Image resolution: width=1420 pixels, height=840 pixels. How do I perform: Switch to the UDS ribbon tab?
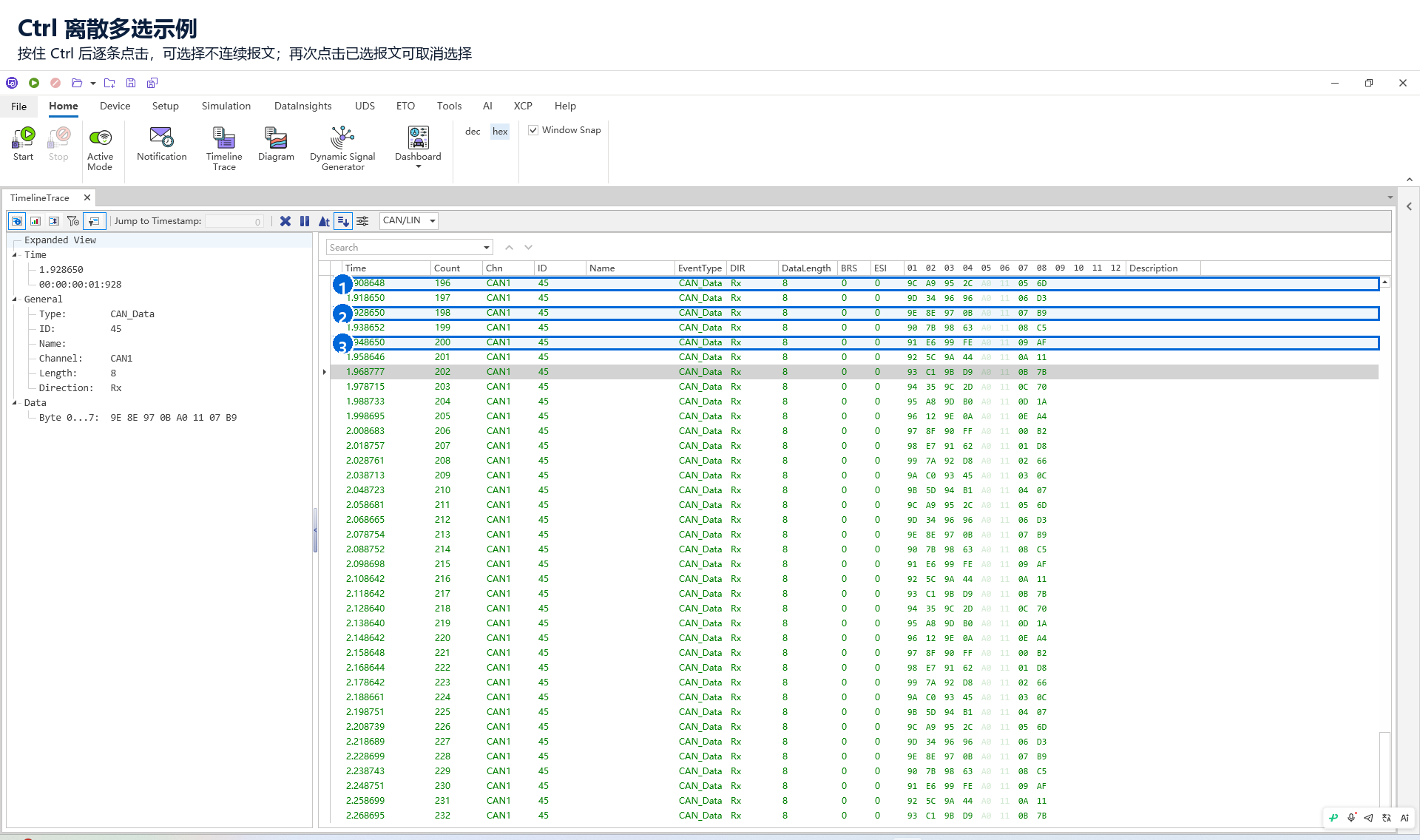[x=365, y=106]
